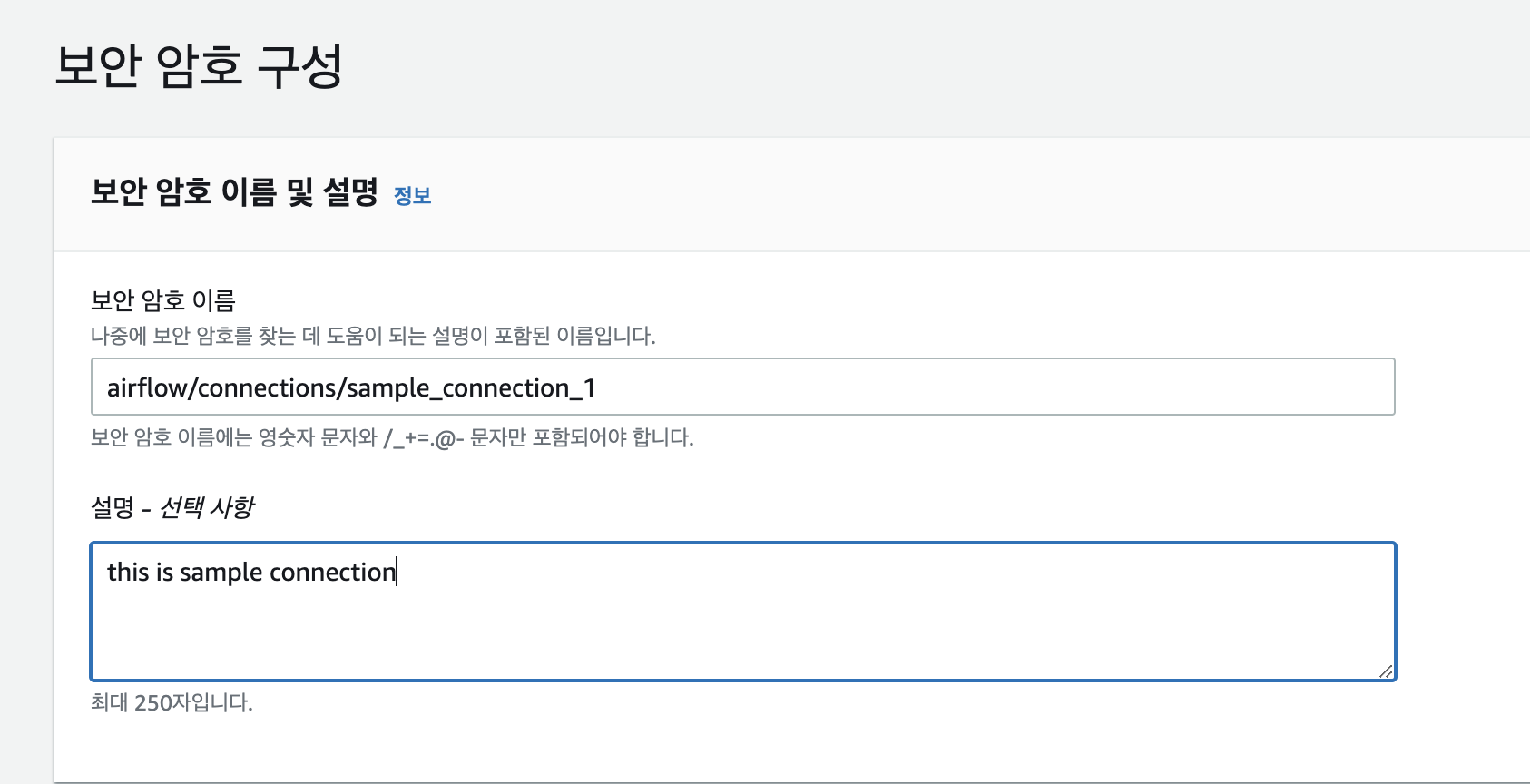Click the helper text under 보안 암호 이름 label
The image size is (1530, 784).
tap(374, 337)
